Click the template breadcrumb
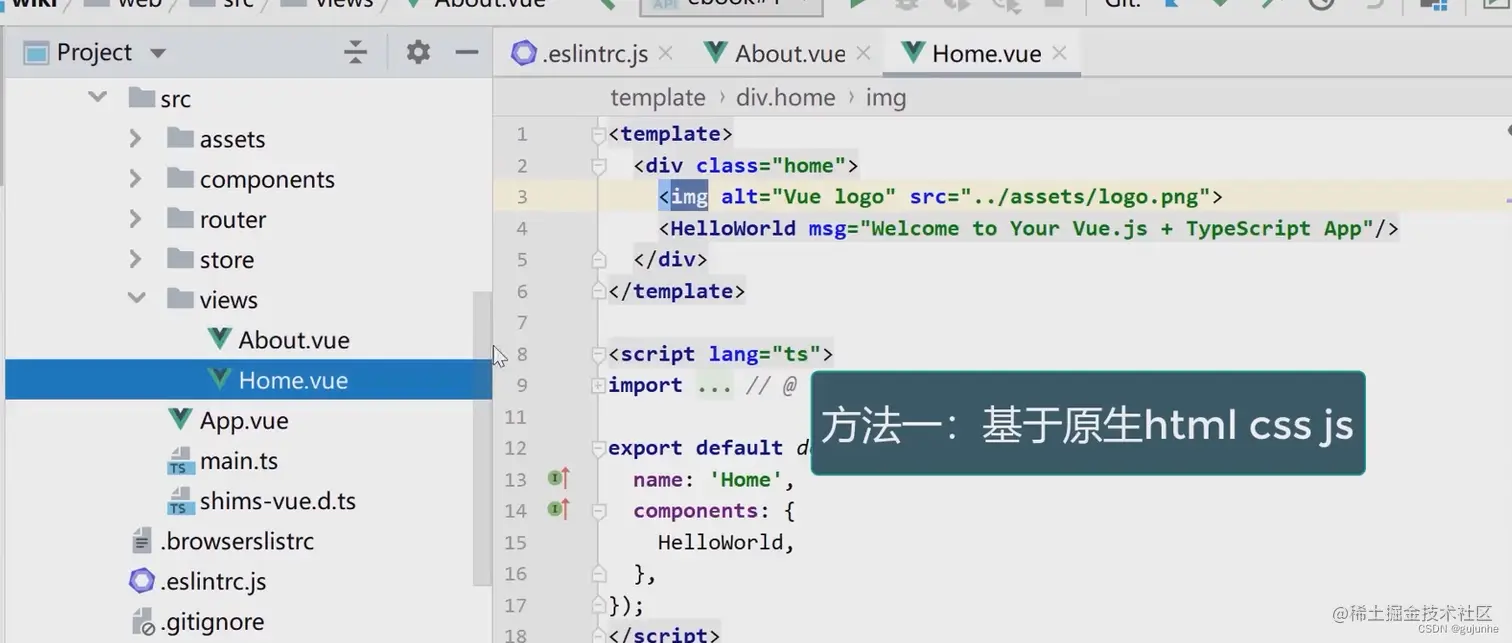Screen dimensions: 1512x643 [658, 97]
